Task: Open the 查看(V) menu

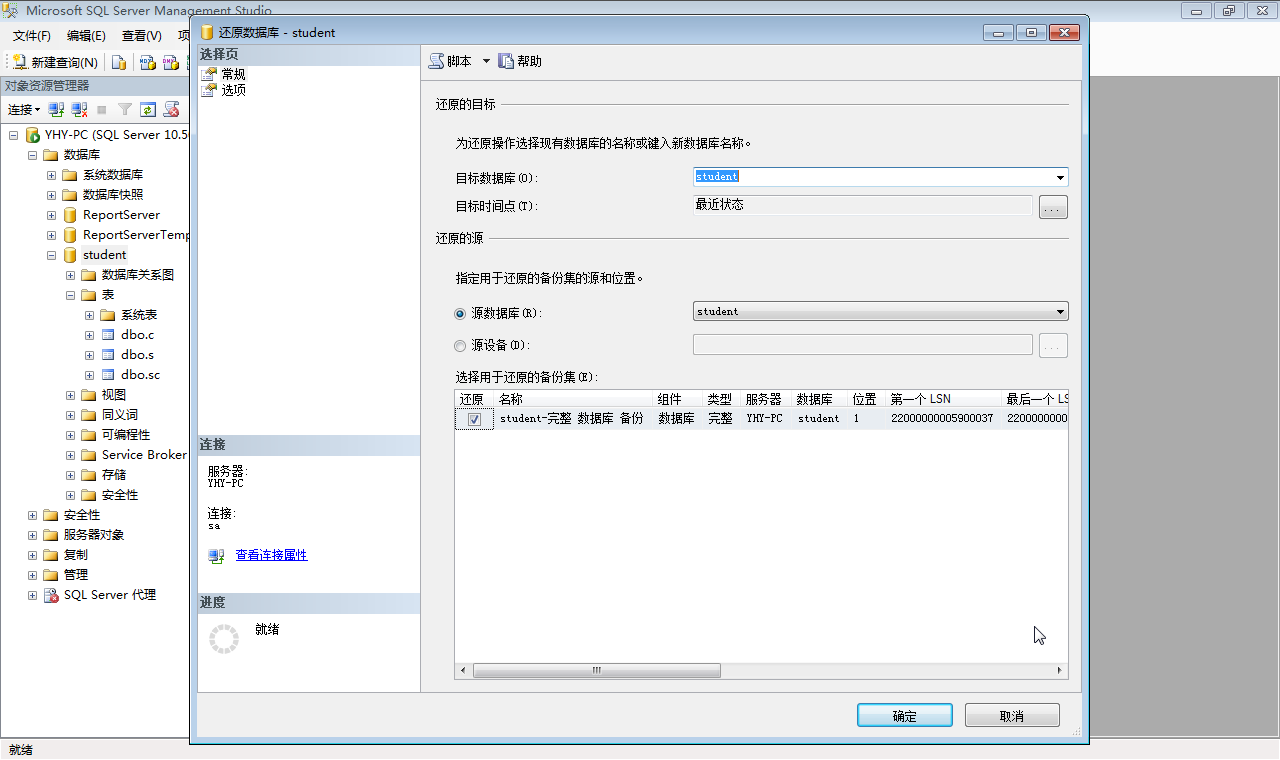Action: tap(141, 36)
